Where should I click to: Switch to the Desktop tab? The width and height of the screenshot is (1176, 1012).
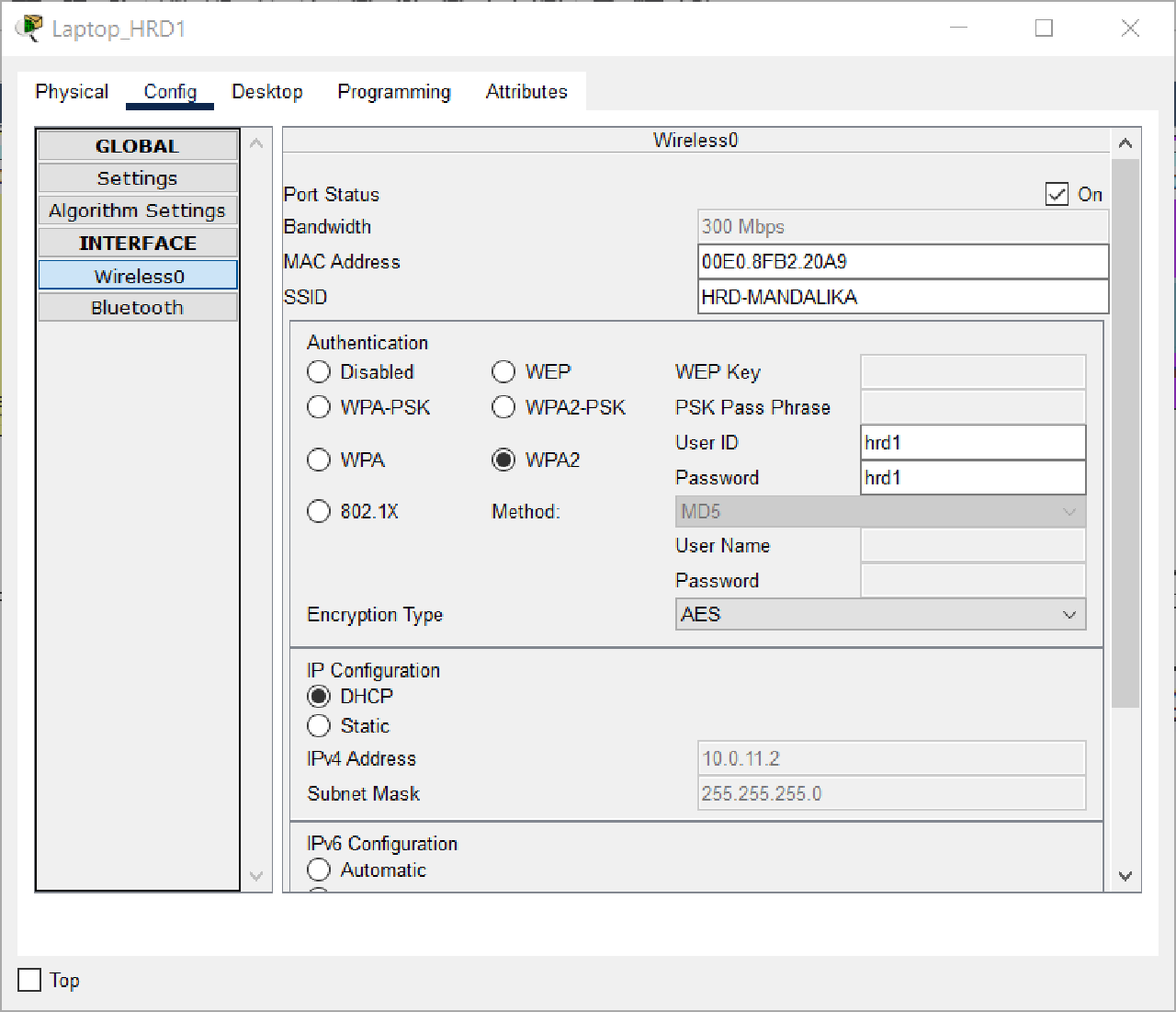point(267,91)
